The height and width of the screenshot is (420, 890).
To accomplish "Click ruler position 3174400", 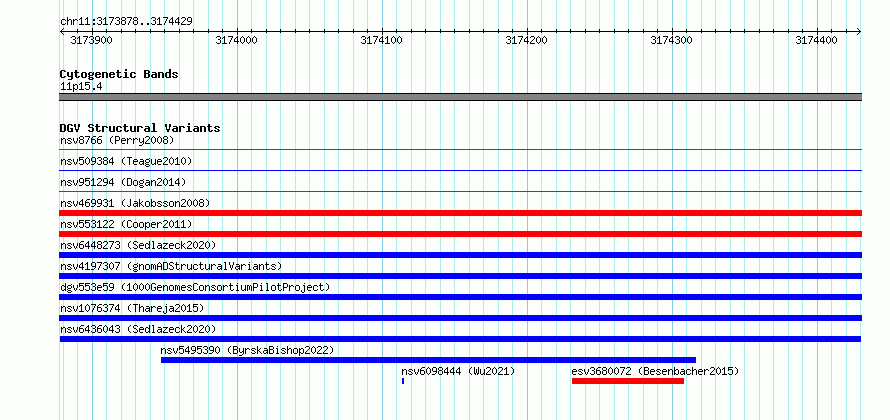I will pos(817,40).
